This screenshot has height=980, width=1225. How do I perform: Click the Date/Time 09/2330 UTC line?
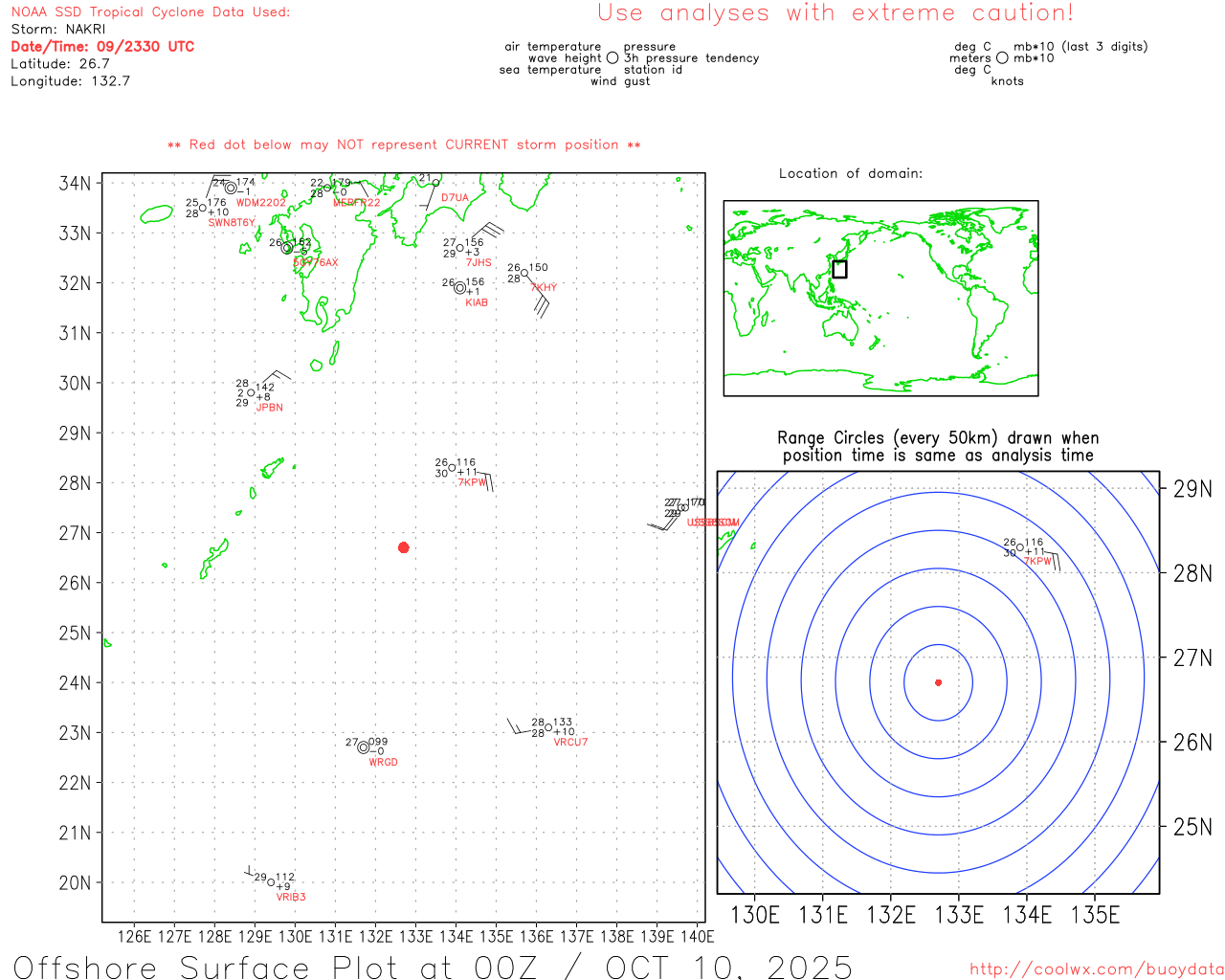(x=102, y=47)
